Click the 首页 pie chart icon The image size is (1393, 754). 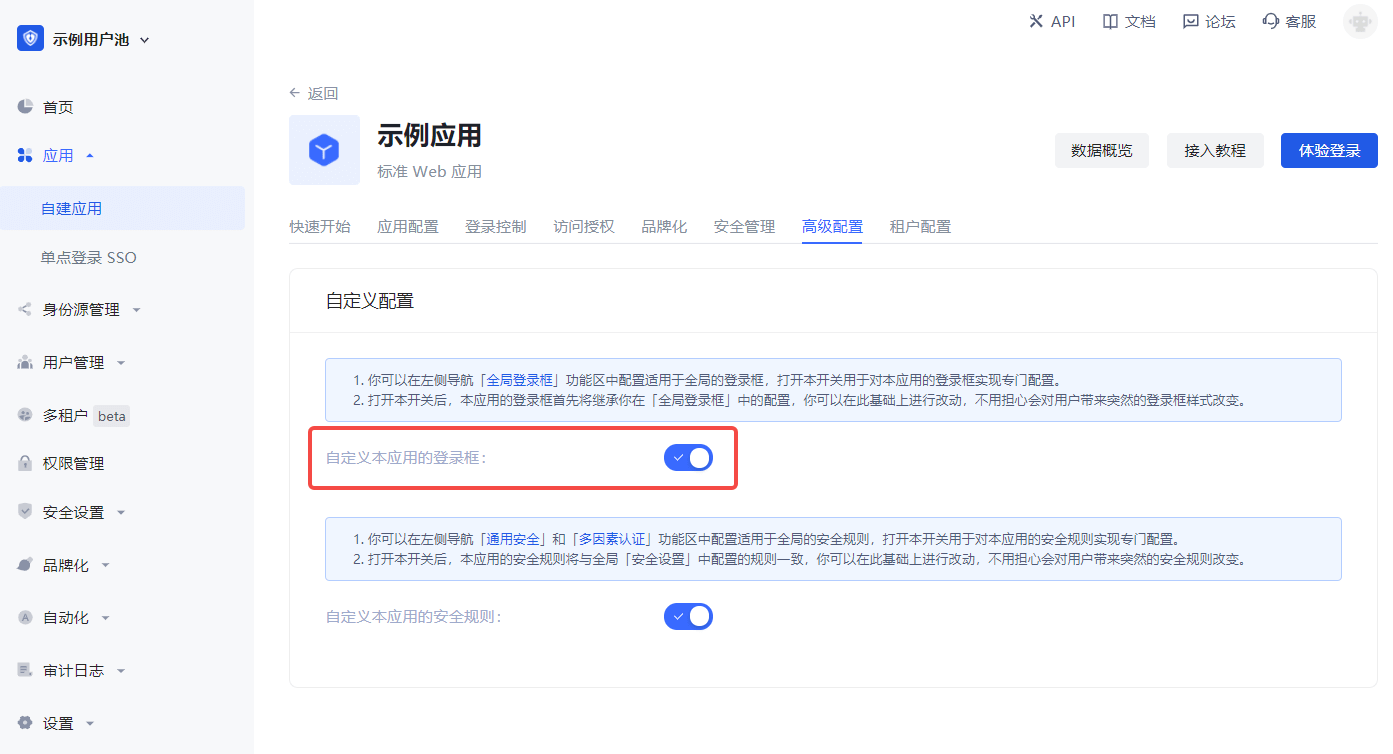[x=25, y=107]
